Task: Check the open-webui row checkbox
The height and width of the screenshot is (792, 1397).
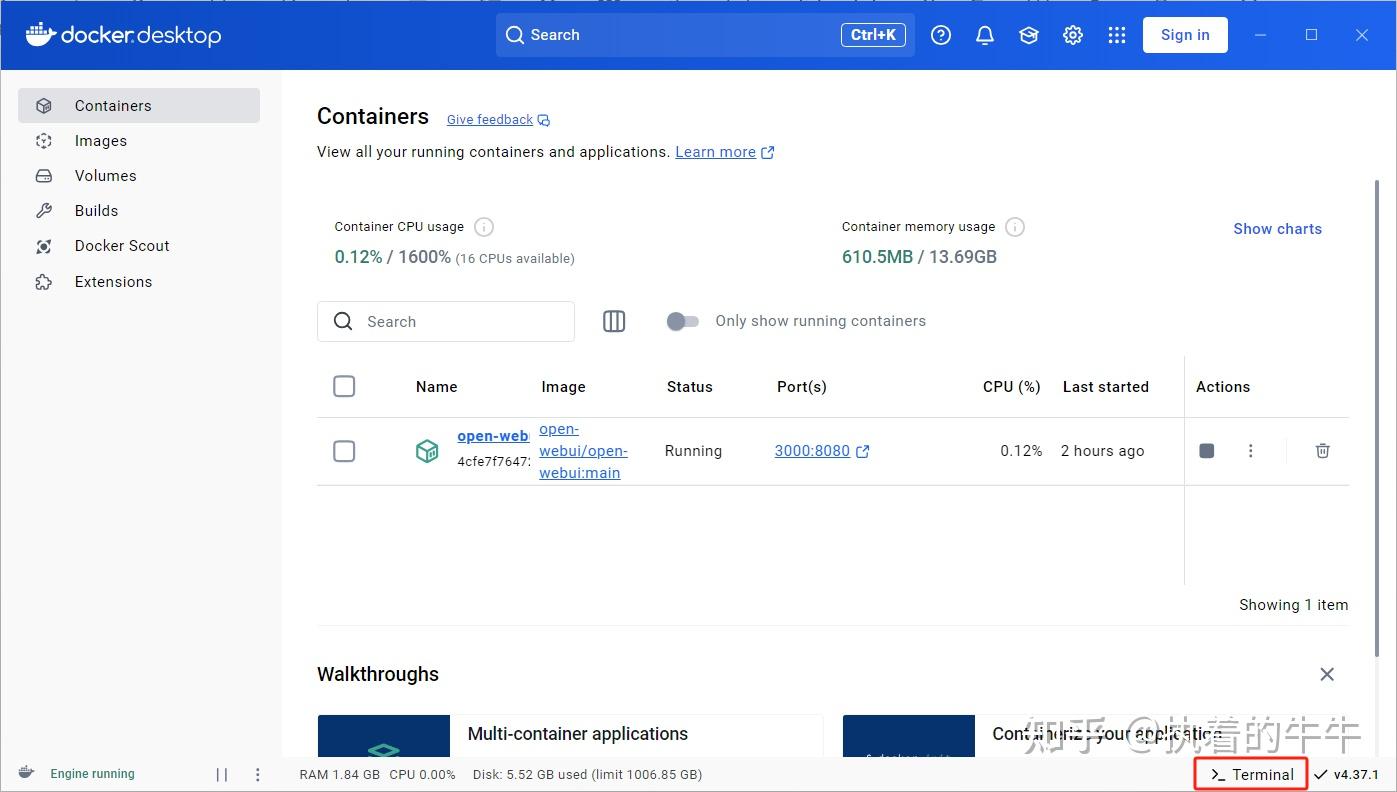Action: [344, 451]
